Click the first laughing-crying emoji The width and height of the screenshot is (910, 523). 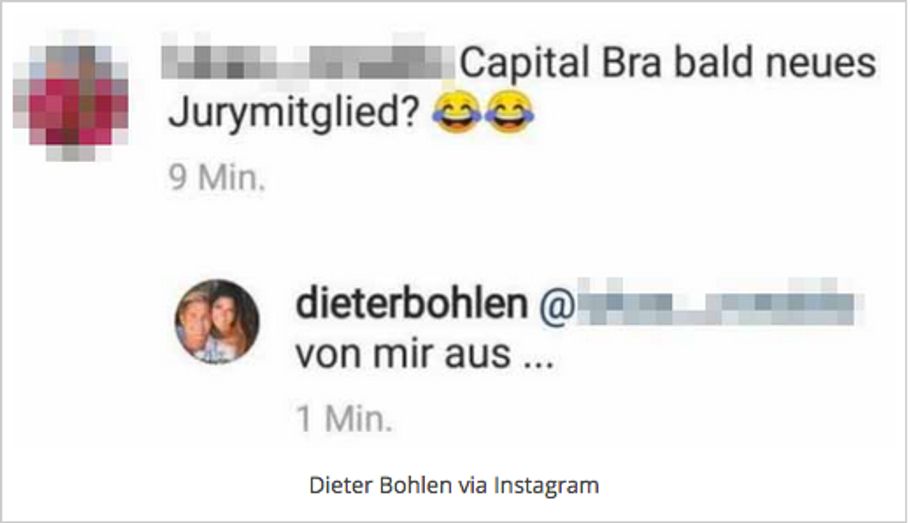click(x=457, y=112)
